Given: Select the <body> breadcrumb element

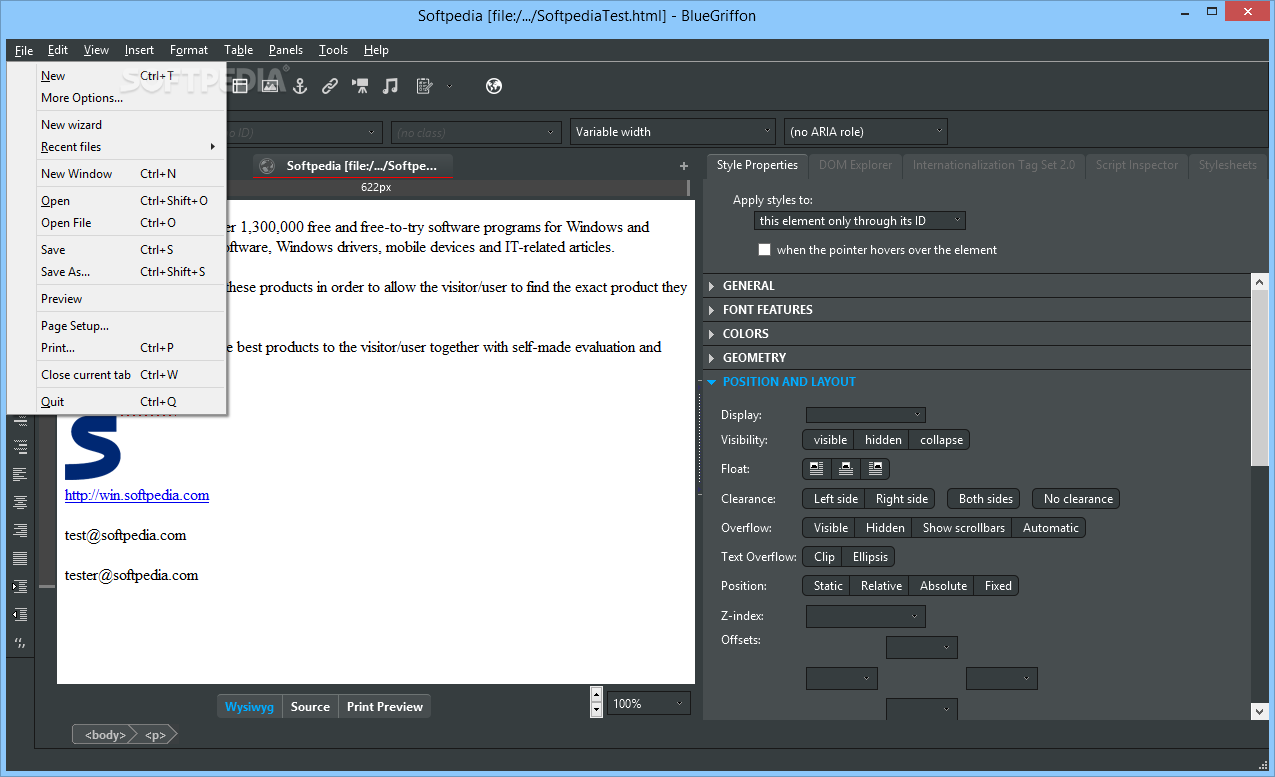Looking at the screenshot, I should point(104,735).
